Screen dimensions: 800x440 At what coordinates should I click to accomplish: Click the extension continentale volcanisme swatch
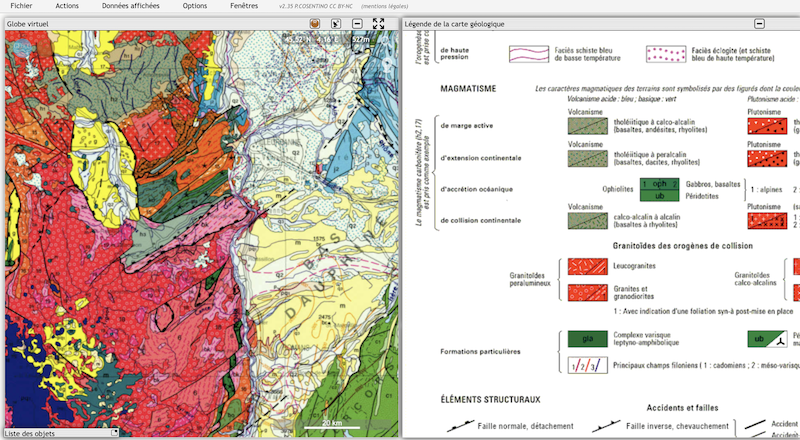tap(588, 158)
